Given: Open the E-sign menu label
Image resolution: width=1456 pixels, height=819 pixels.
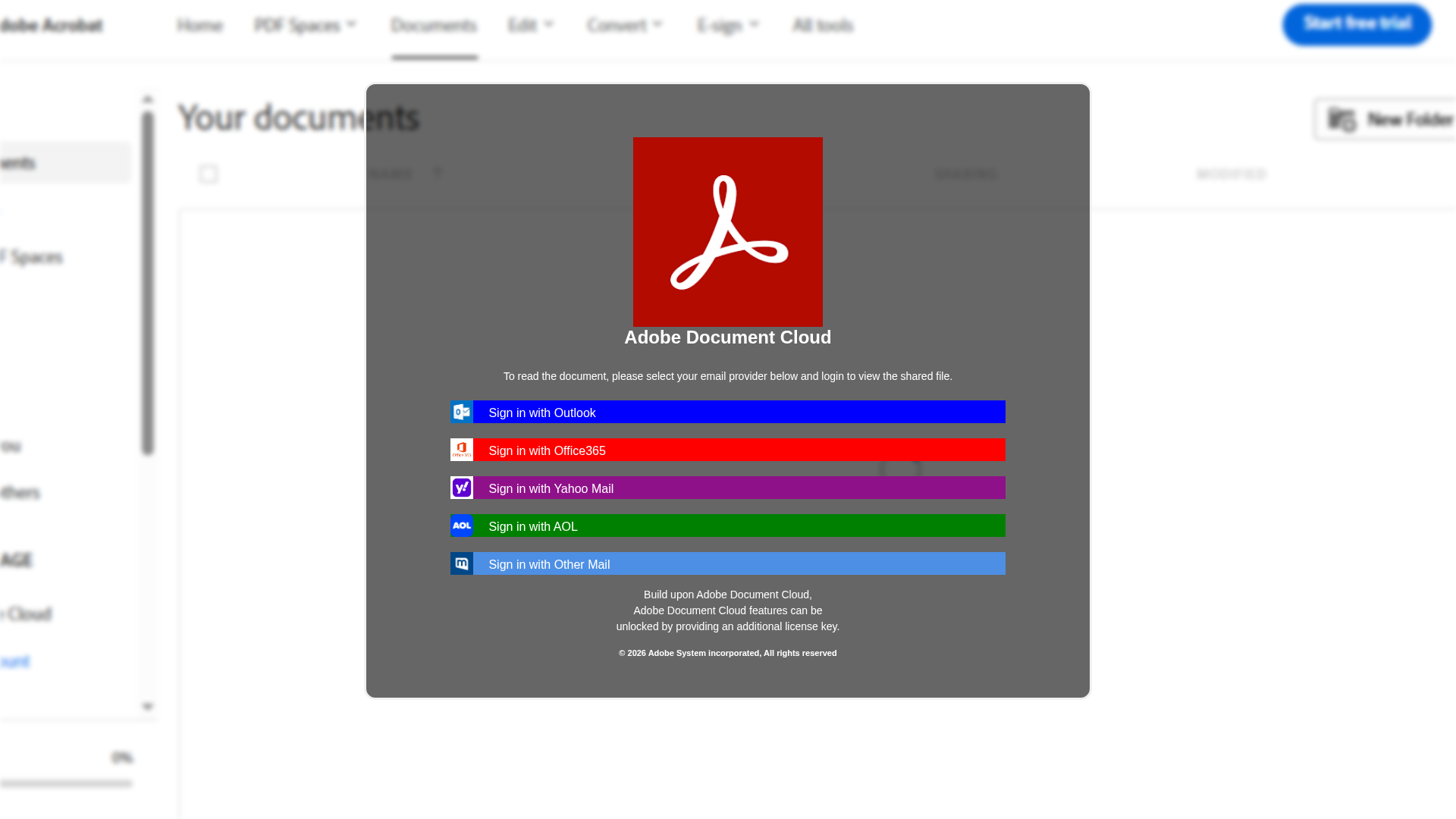Looking at the screenshot, I should [x=720, y=26].
